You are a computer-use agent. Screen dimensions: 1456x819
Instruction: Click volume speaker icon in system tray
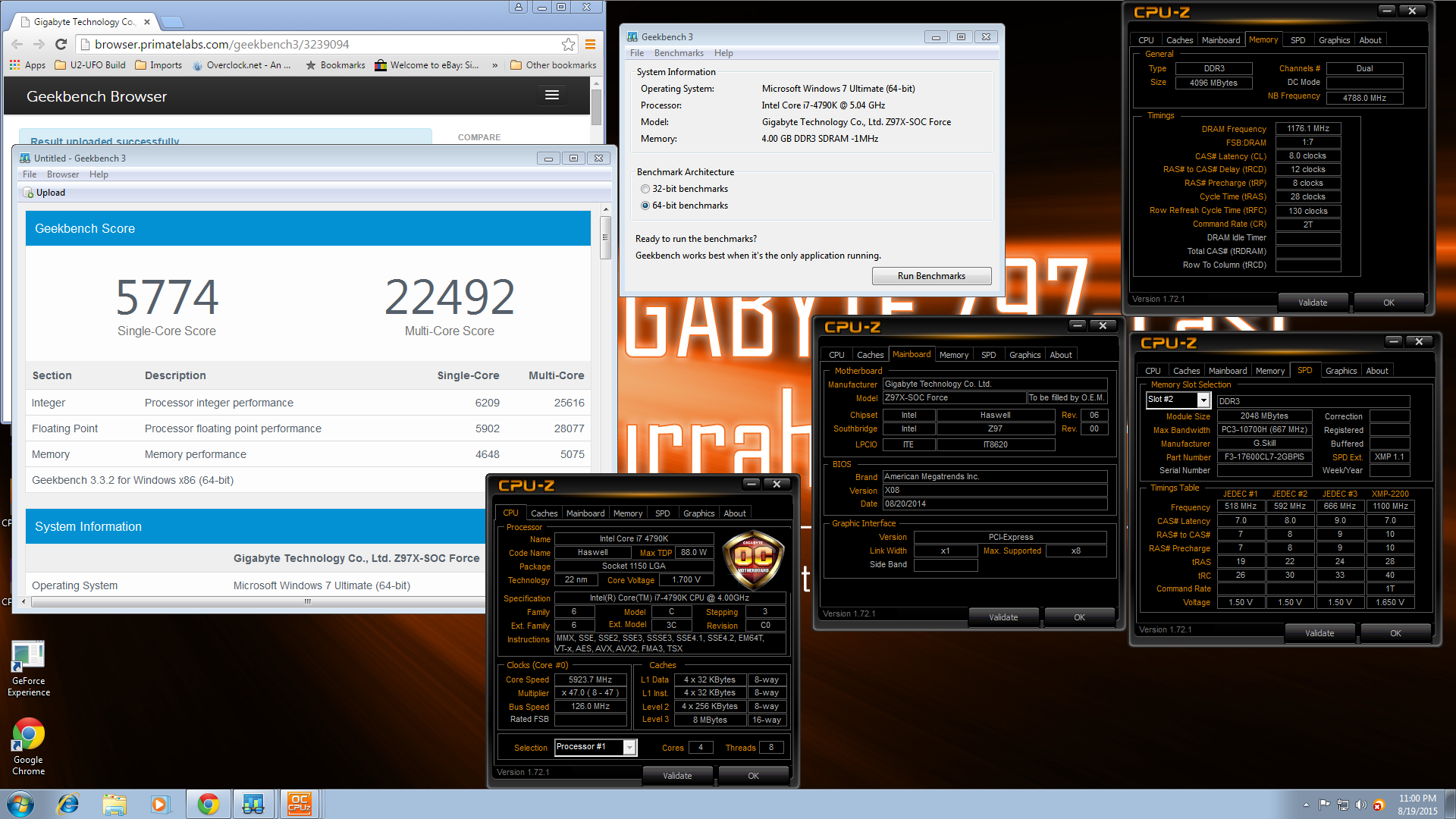point(1360,805)
